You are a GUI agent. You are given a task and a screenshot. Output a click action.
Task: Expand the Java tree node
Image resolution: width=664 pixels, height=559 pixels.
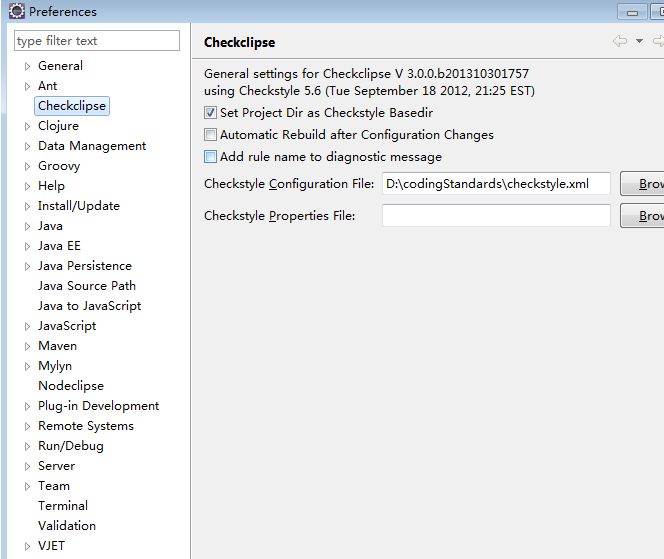click(x=28, y=226)
